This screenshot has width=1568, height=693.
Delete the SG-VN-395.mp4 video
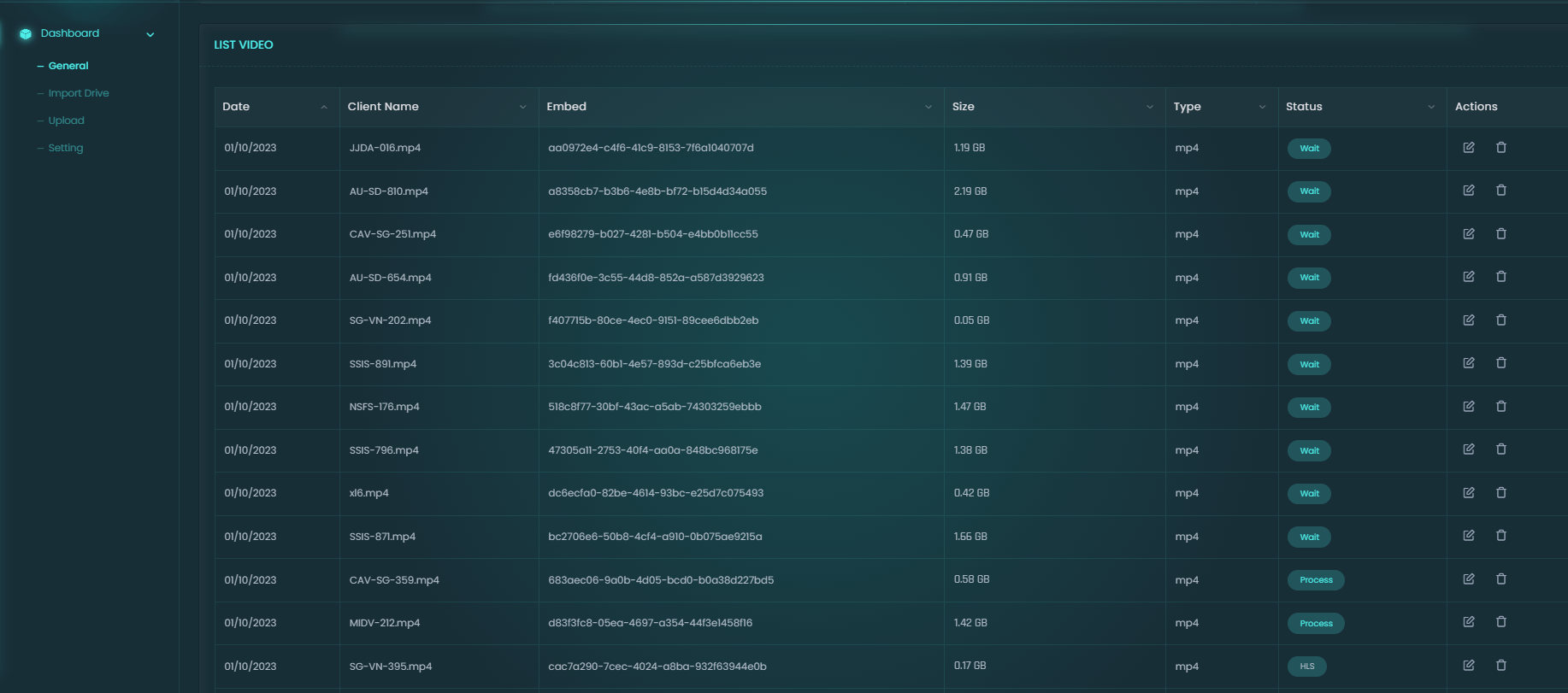(1501, 666)
